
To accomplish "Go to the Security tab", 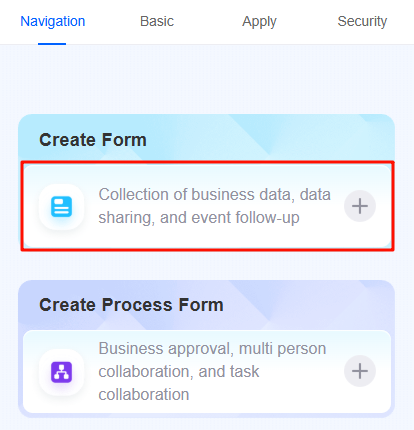I will [362, 21].
